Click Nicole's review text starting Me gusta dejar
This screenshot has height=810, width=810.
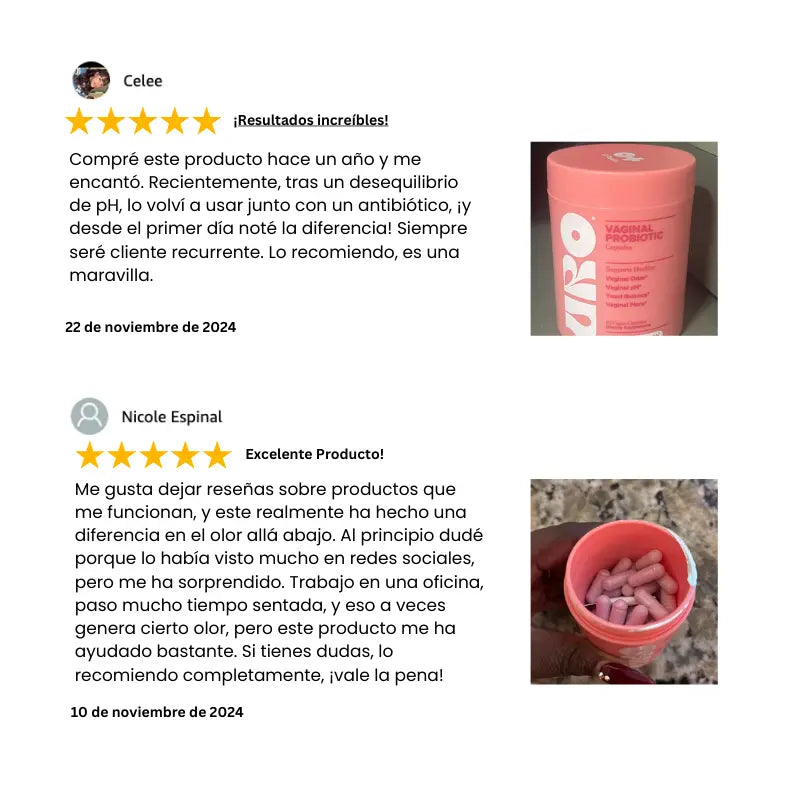coord(279,582)
